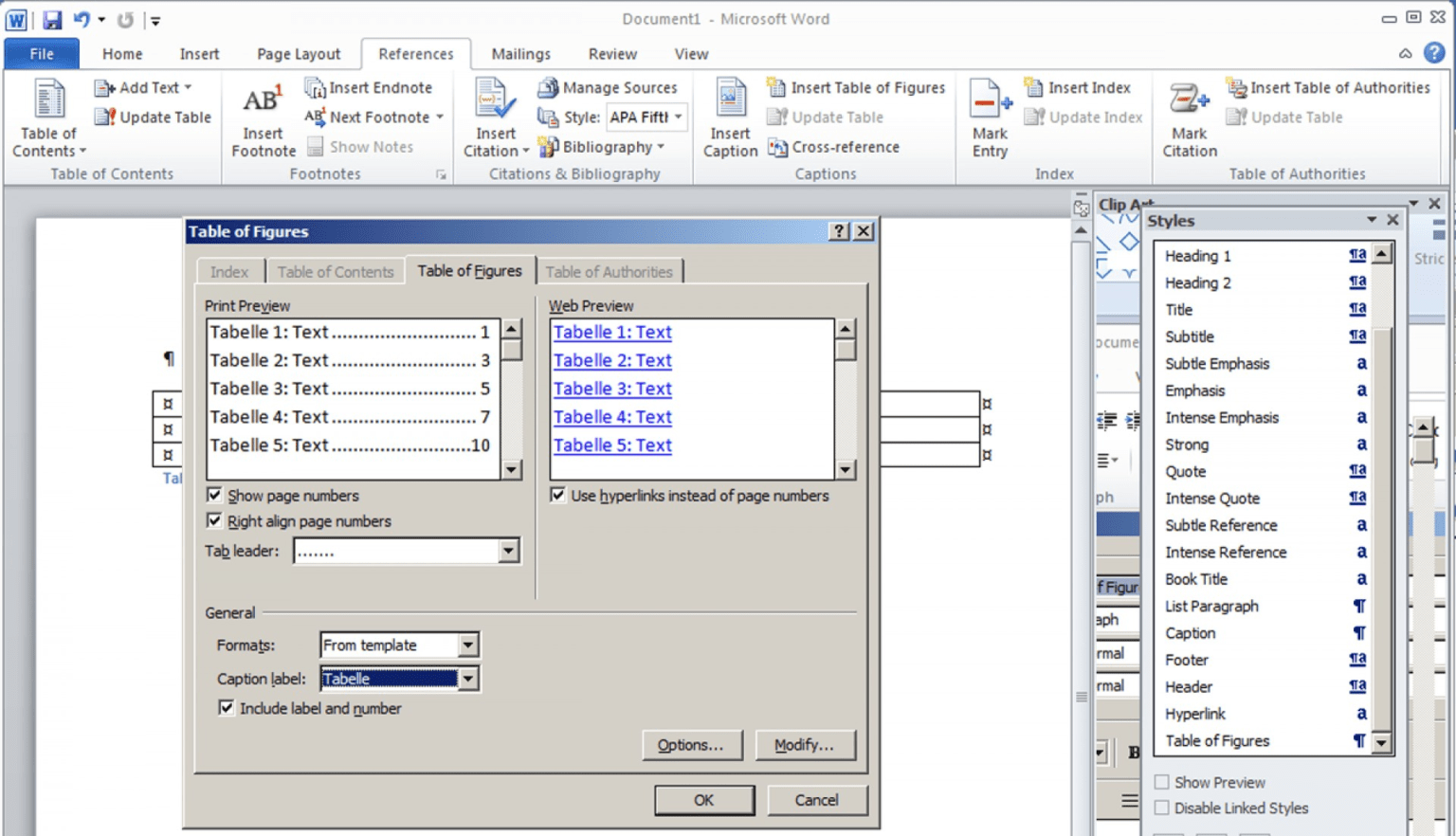Click the Tabelle 5: Text print preview entry
The height and width of the screenshot is (836, 1456).
[350, 445]
